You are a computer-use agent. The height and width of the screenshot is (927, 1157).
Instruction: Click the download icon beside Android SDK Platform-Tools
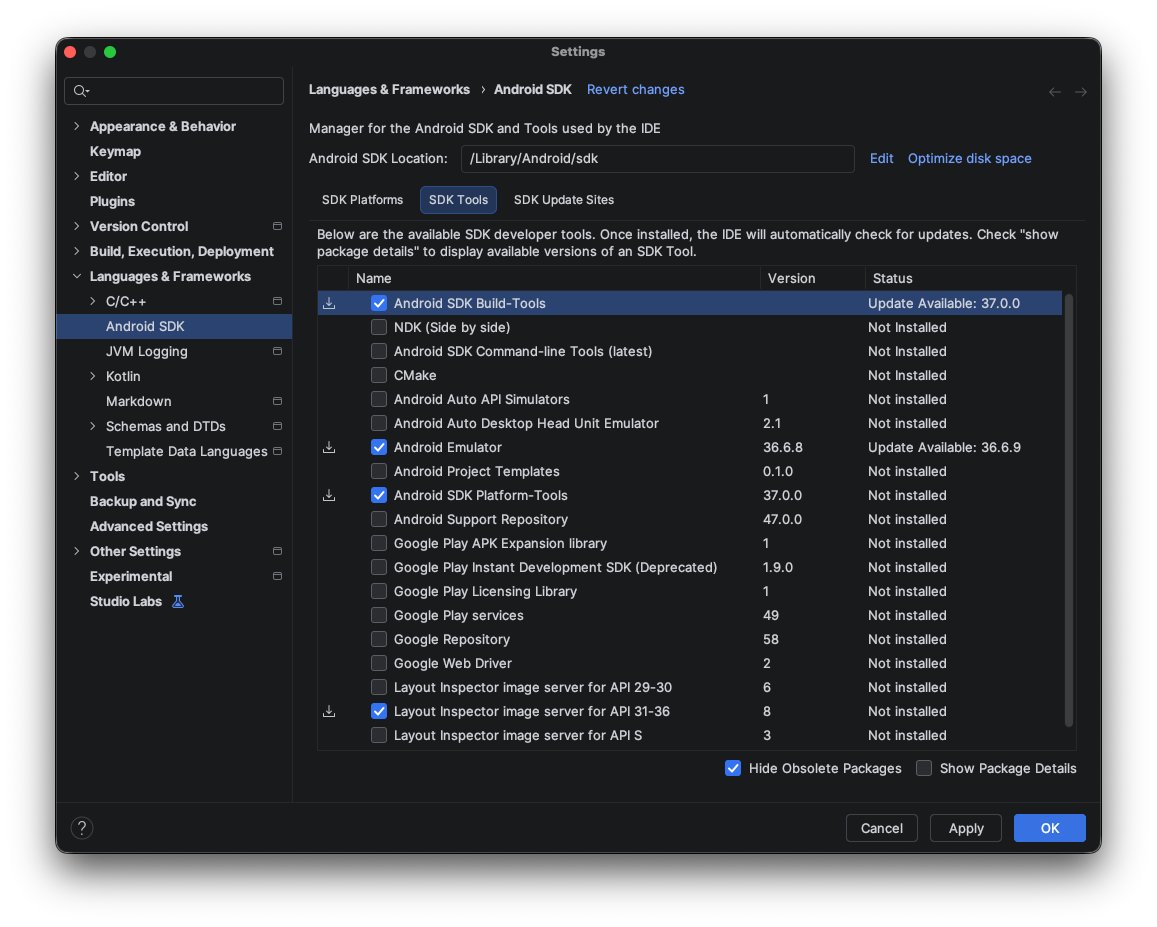(x=329, y=495)
